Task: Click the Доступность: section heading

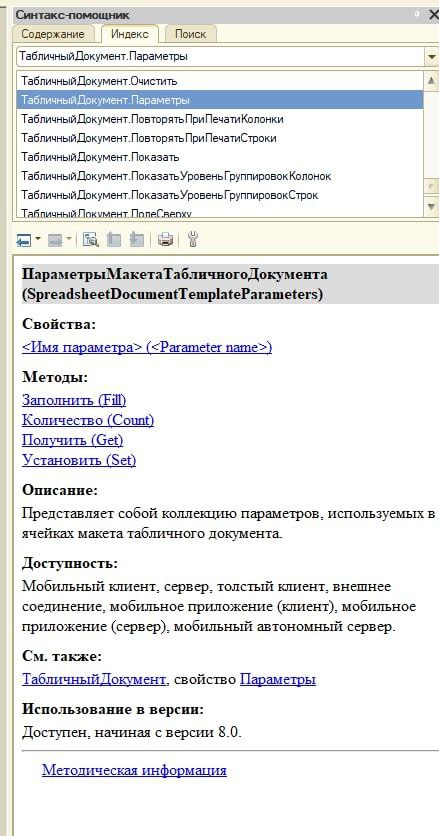Action: click(70, 563)
